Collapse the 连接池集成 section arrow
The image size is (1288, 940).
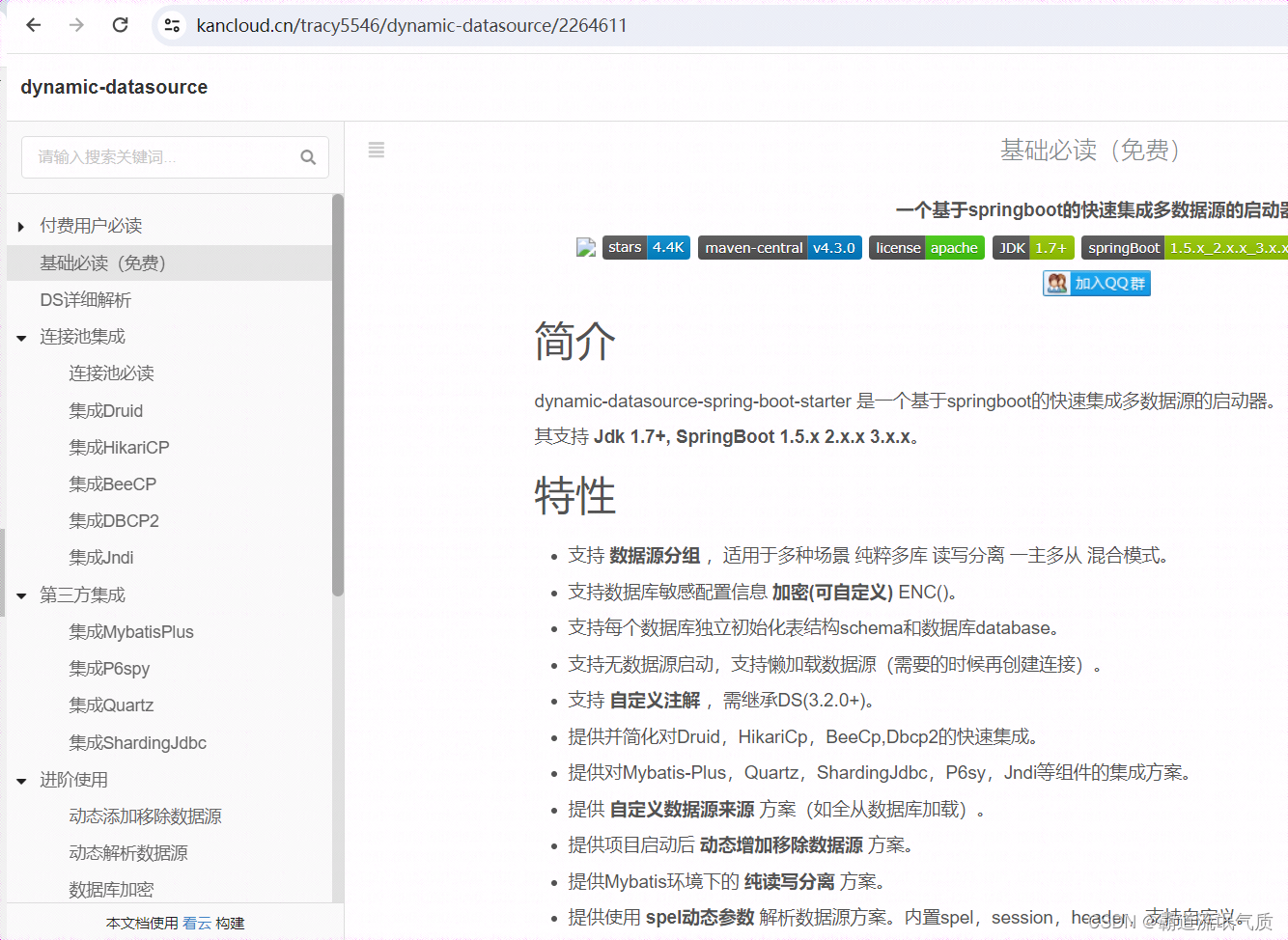tap(21, 338)
